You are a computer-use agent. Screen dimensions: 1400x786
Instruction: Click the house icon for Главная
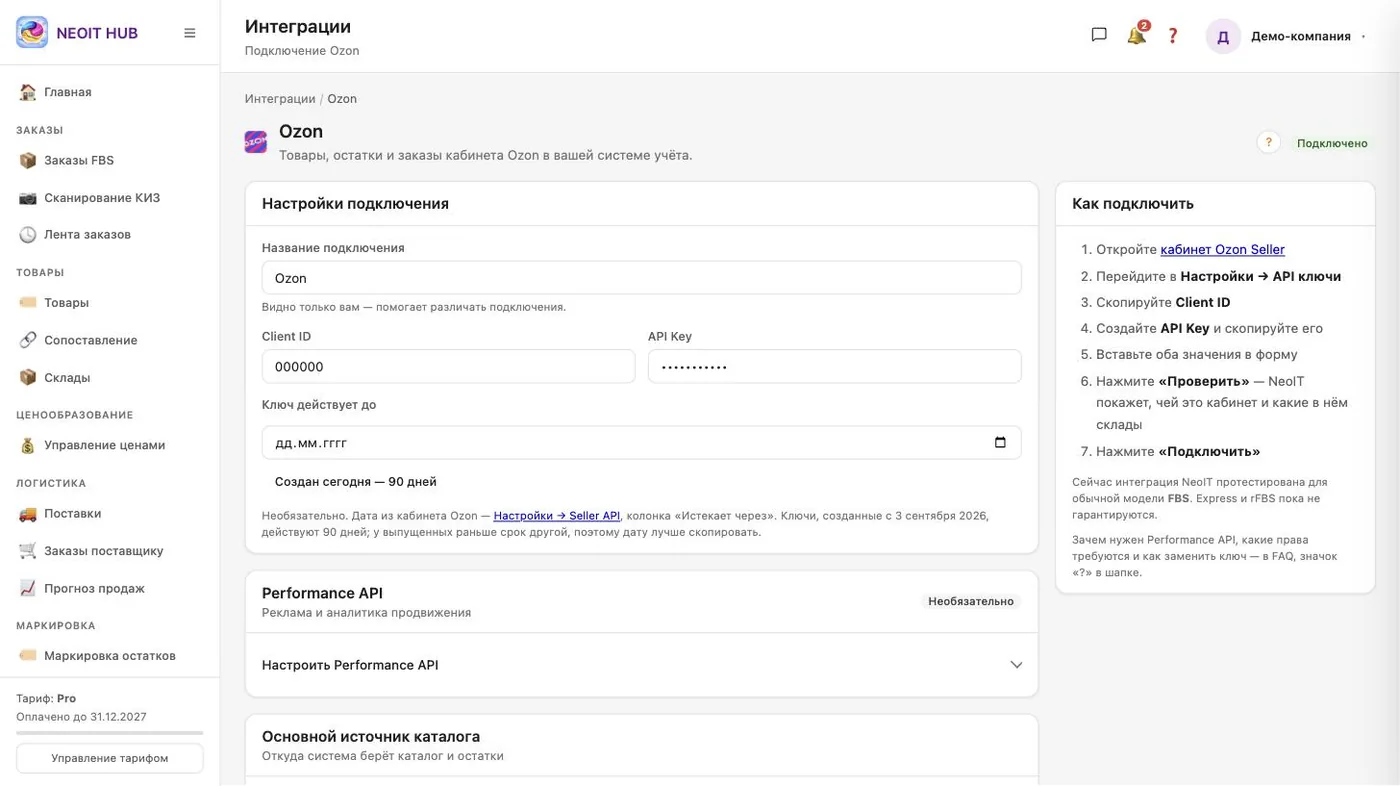coord(28,92)
